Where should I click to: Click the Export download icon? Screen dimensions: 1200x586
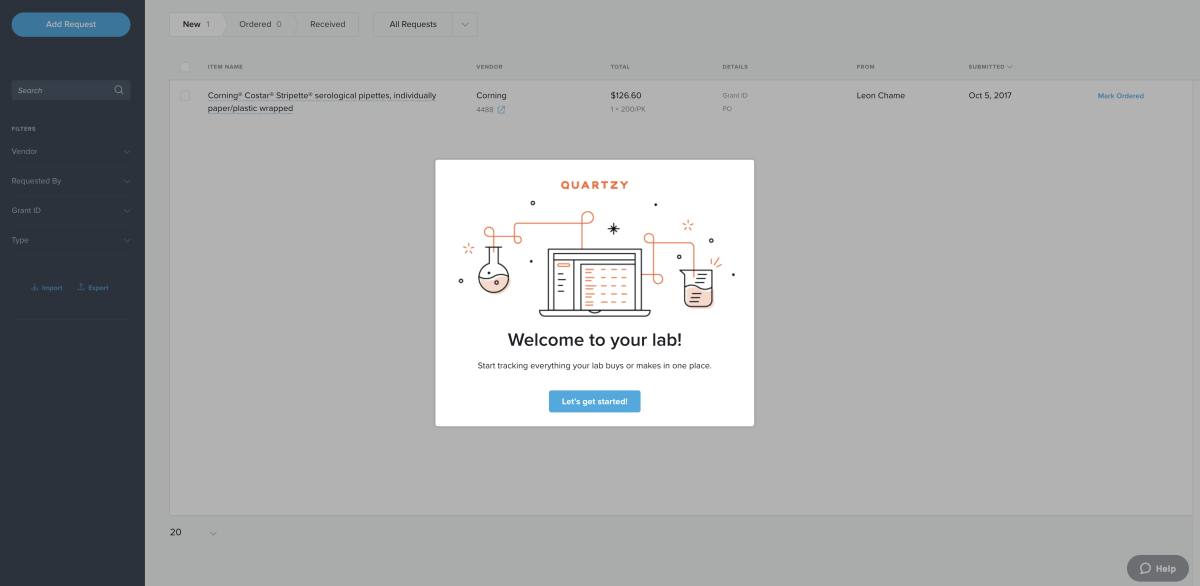coord(82,287)
